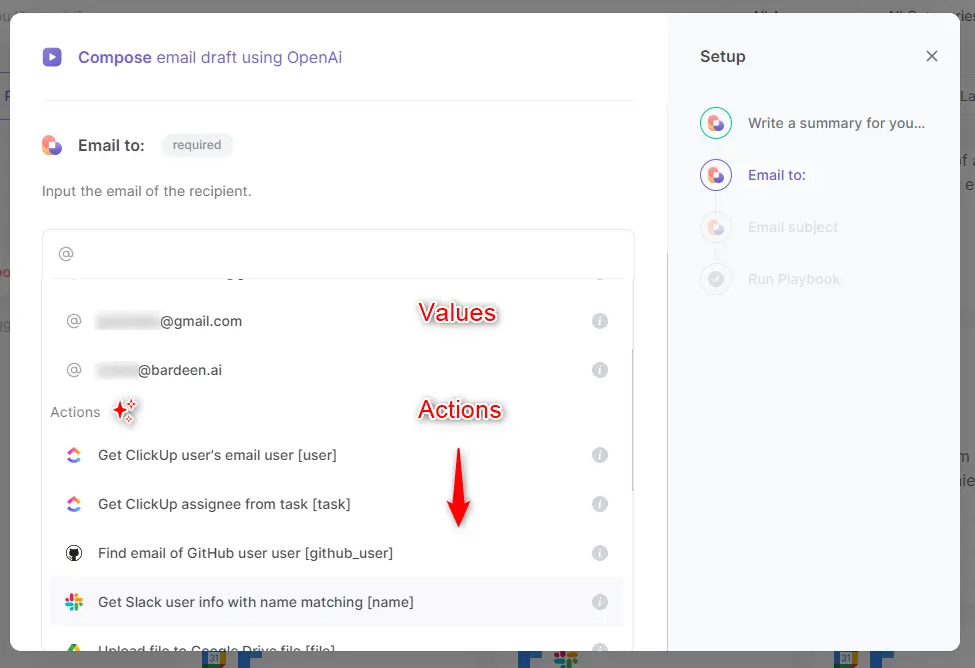Click the Write a summary step icon
This screenshot has width=975, height=668.
[x=716, y=123]
